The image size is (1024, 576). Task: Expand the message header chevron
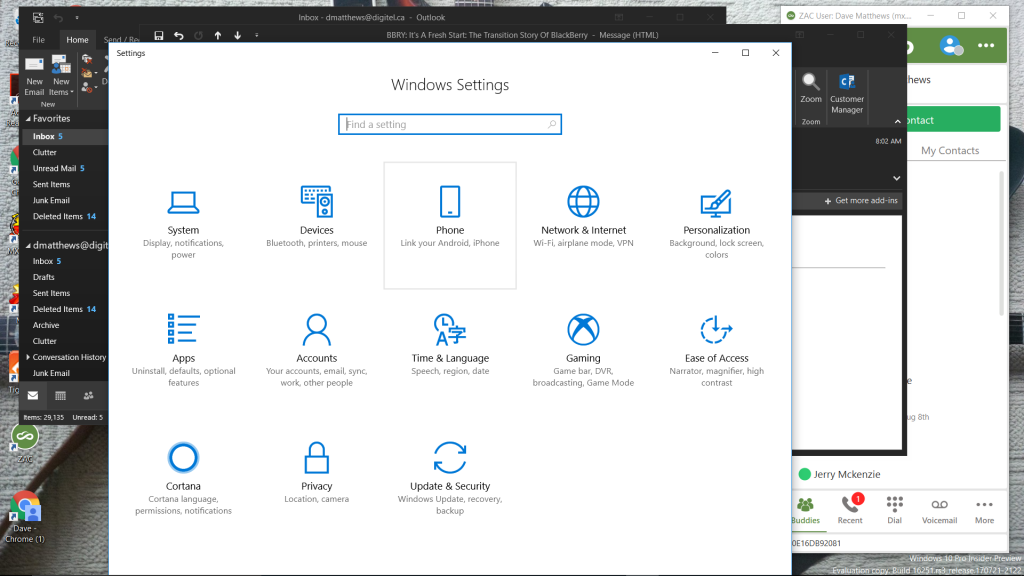pyautogui.click(x=897, y=178)
